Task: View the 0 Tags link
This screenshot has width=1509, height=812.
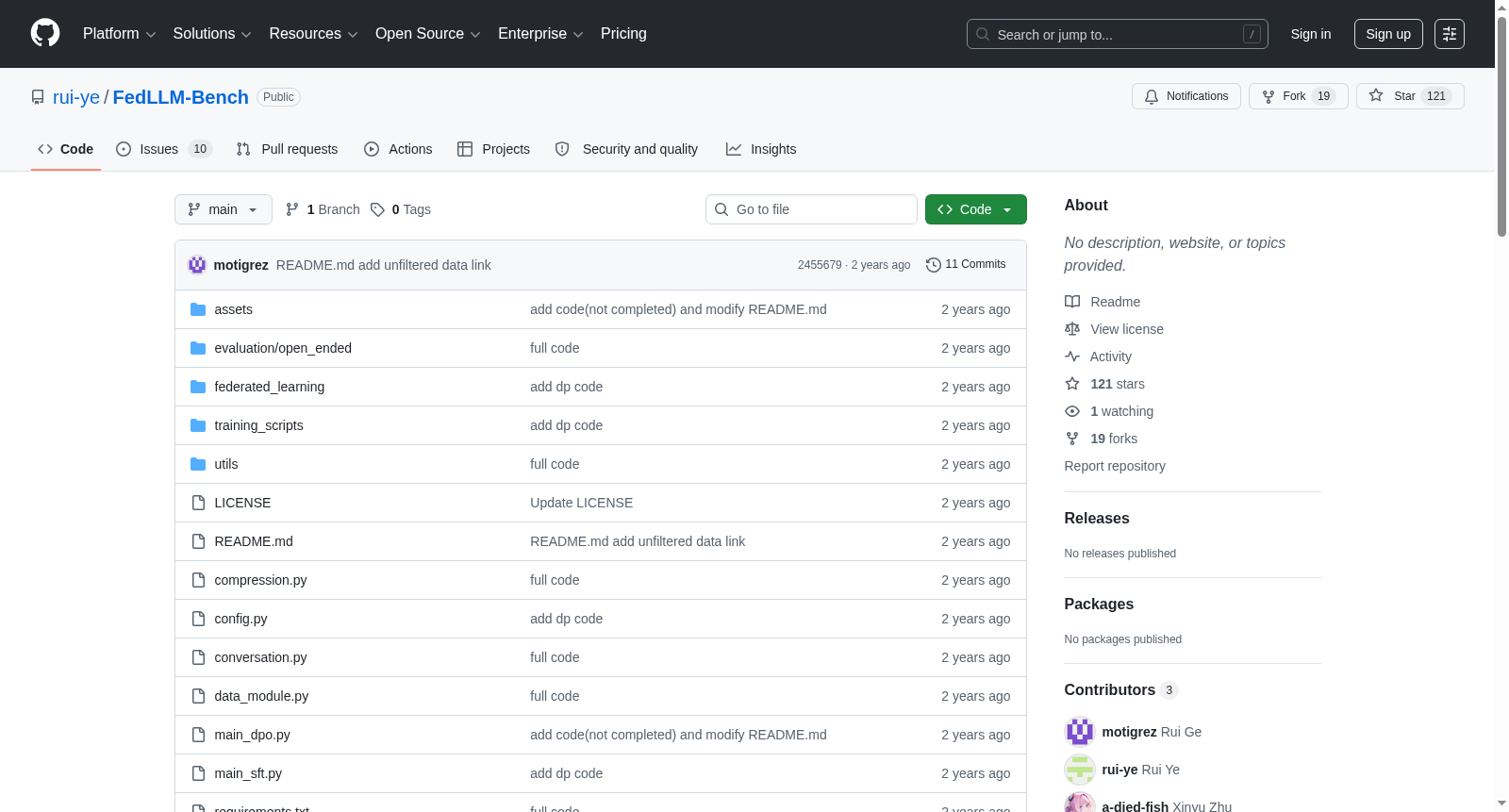Action: tap(401, 209)
